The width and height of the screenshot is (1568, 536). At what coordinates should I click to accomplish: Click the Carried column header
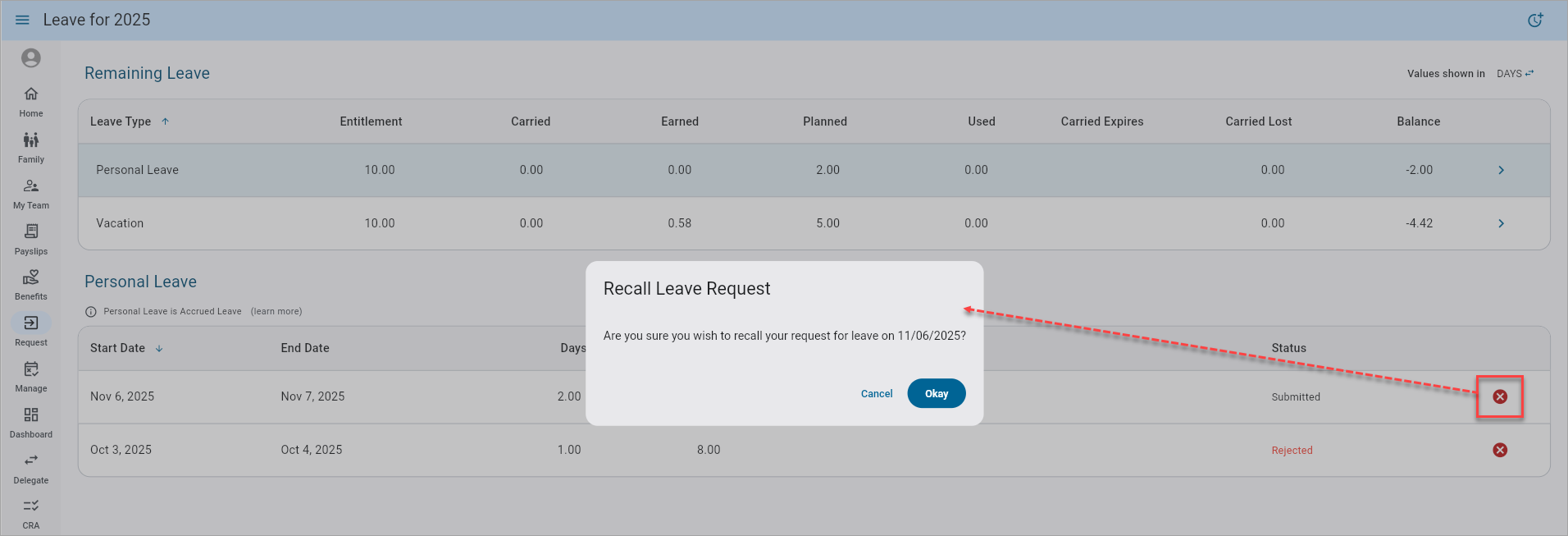tap(531, 121)
